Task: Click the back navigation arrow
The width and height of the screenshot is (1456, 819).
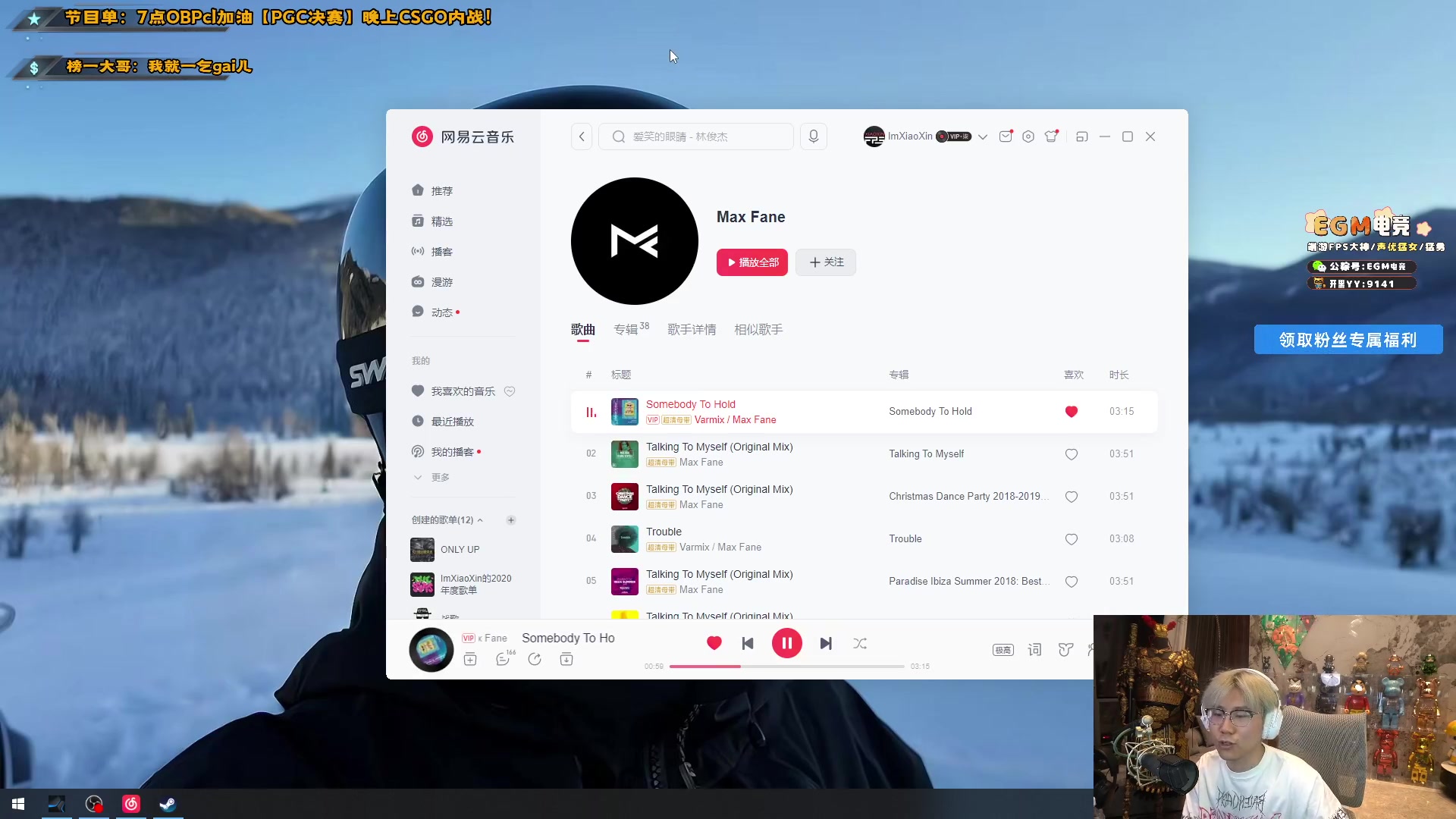Action: (582, 136)
